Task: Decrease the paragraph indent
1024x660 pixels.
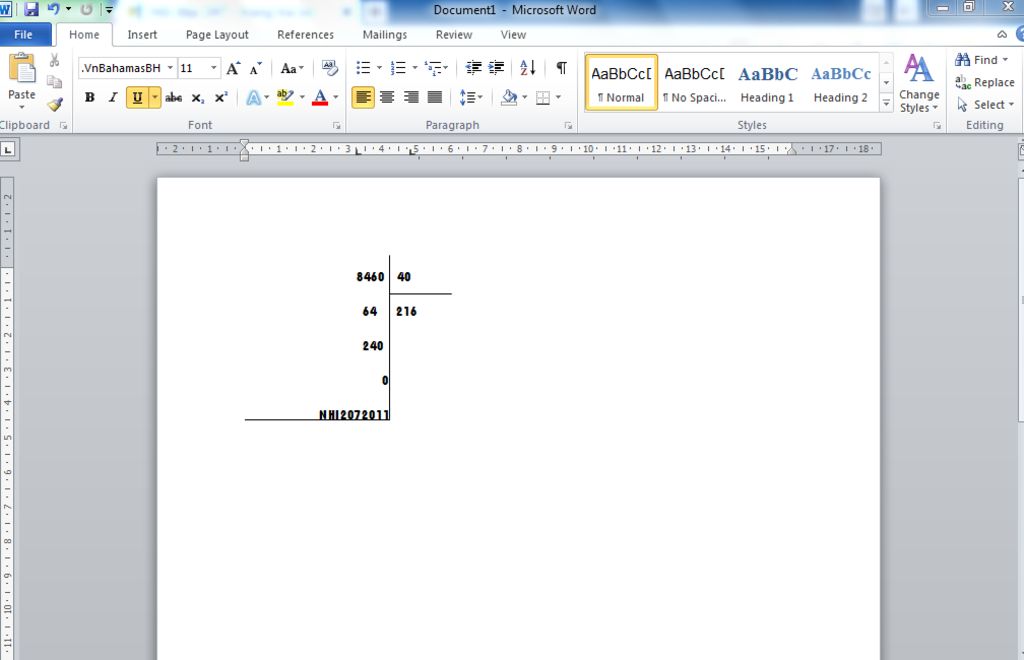Action: (x=473, y=67)
